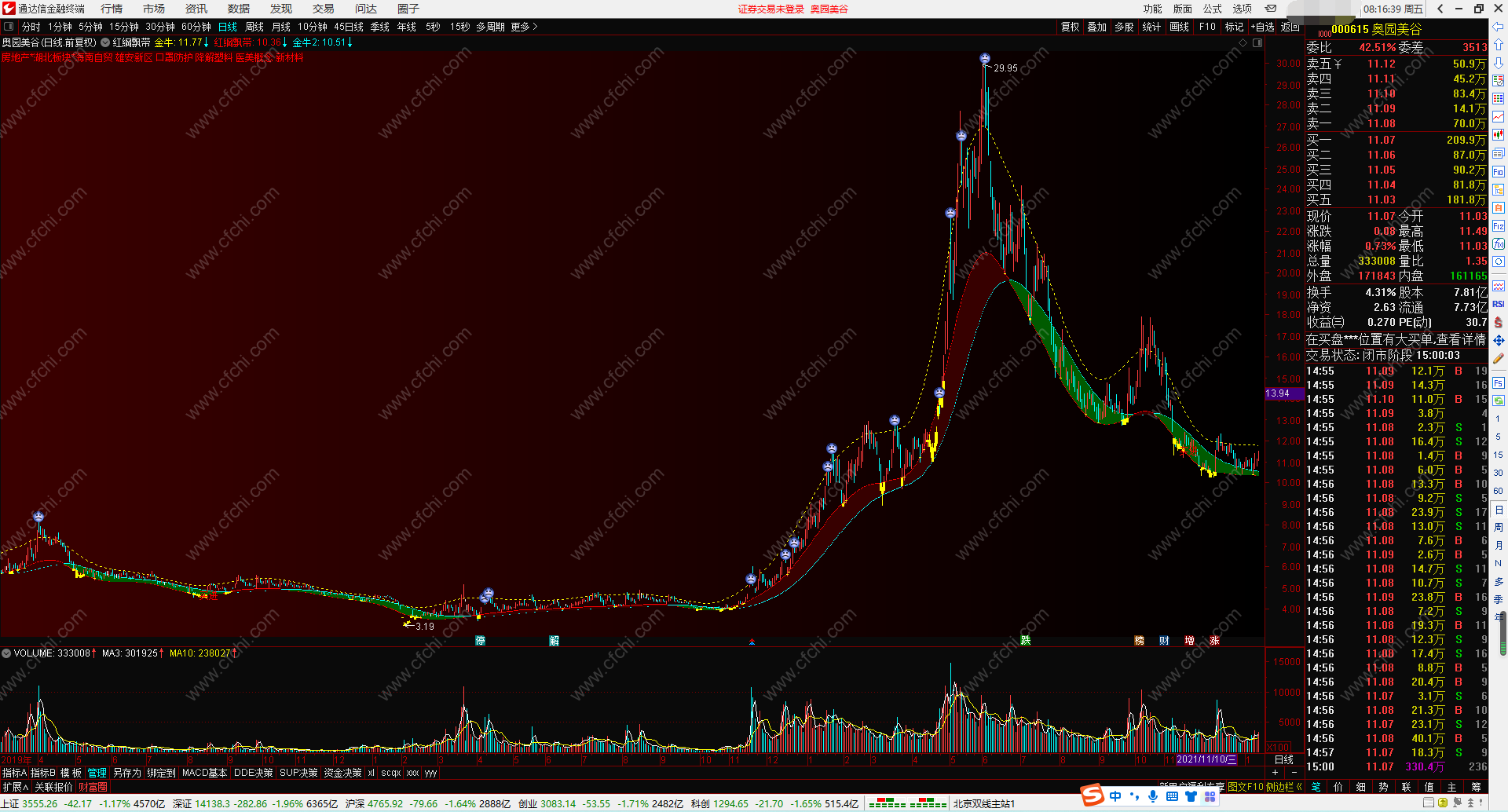The width and height of the screenshot is (1508, 812).
Task: Open the 交易 menu
Action: (324, 9)
